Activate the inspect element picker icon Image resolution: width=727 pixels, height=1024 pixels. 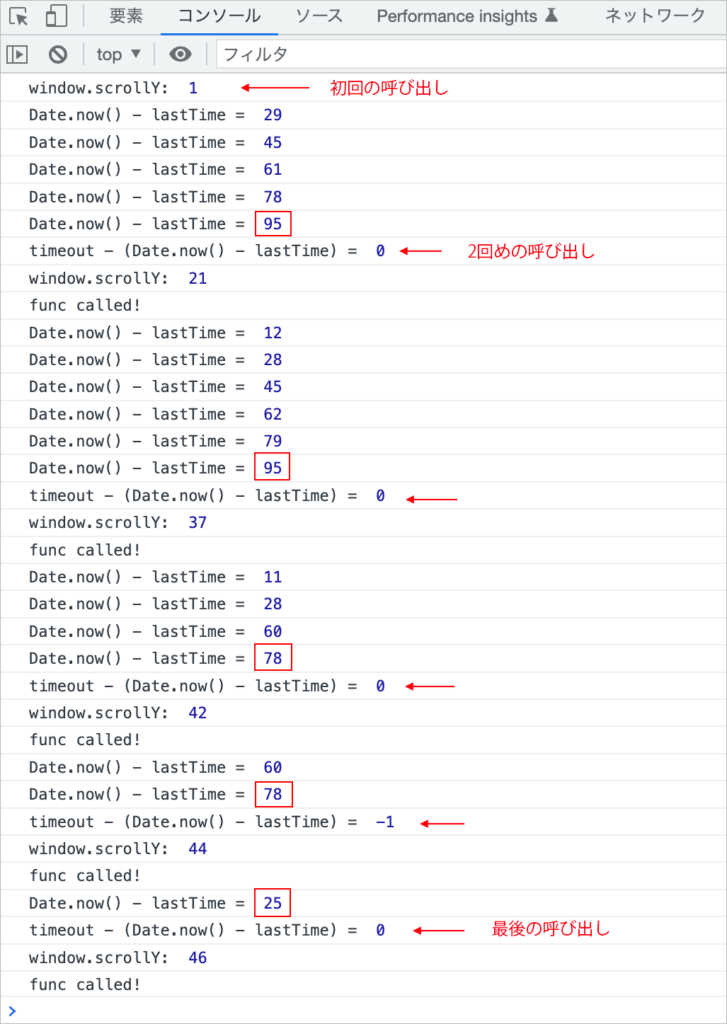(19, 16)
